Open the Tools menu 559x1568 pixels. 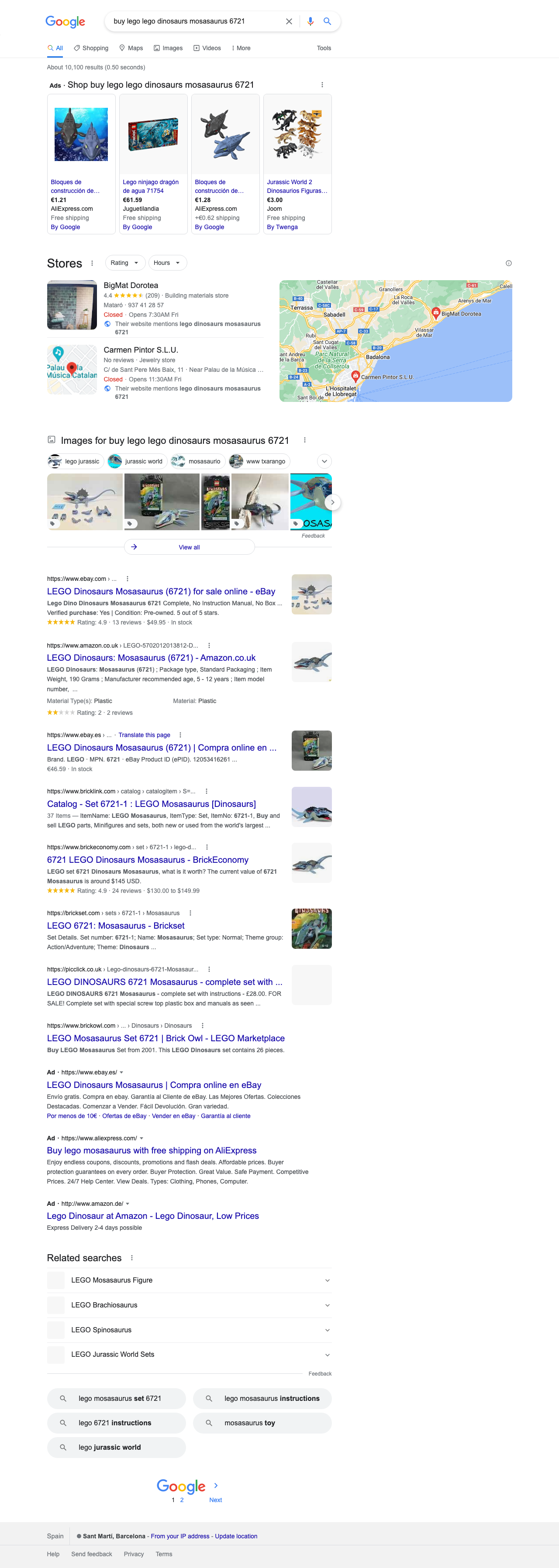pos(323,48)
